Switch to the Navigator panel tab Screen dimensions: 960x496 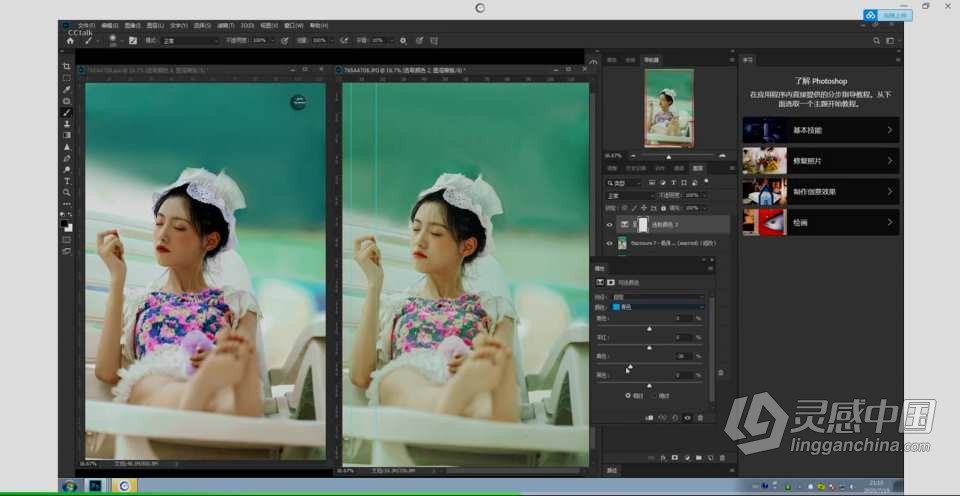[x=651, y=60]
